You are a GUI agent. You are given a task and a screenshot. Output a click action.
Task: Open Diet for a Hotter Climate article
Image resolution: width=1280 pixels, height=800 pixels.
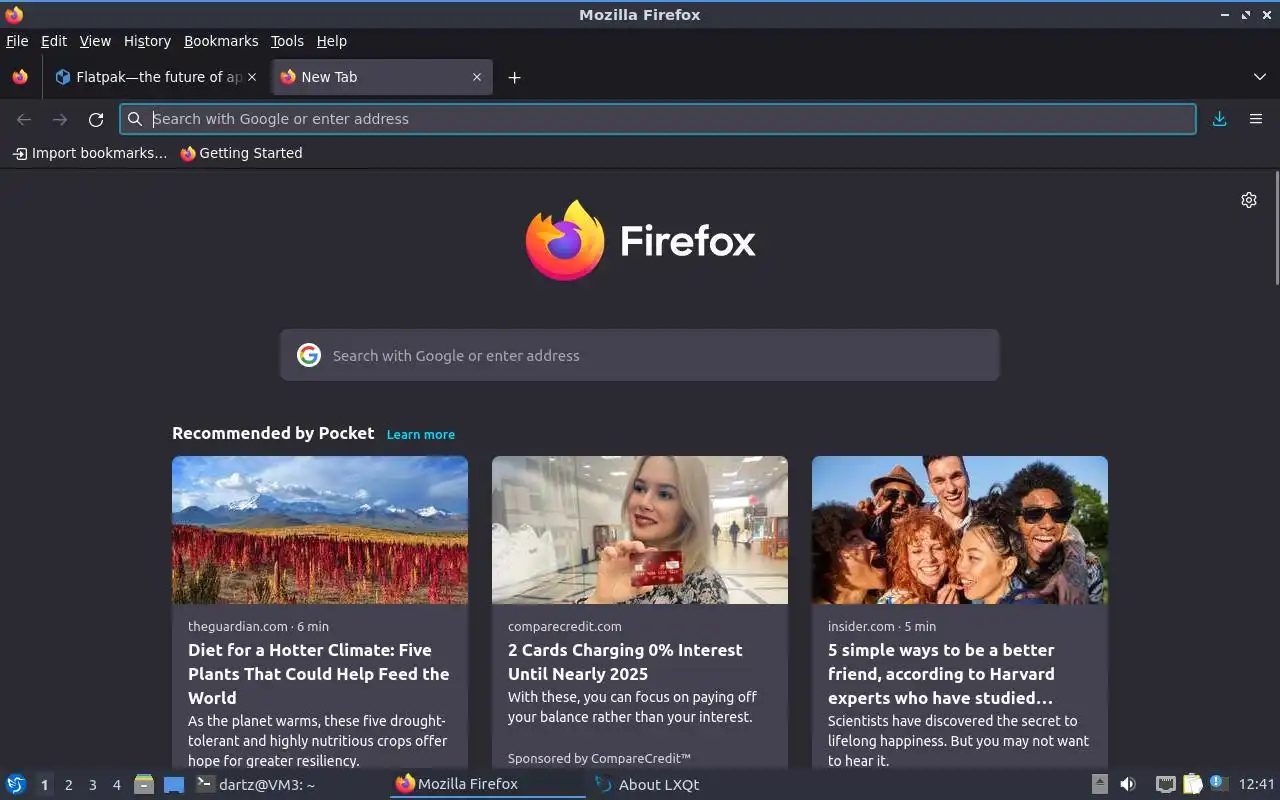coord(319,674)
